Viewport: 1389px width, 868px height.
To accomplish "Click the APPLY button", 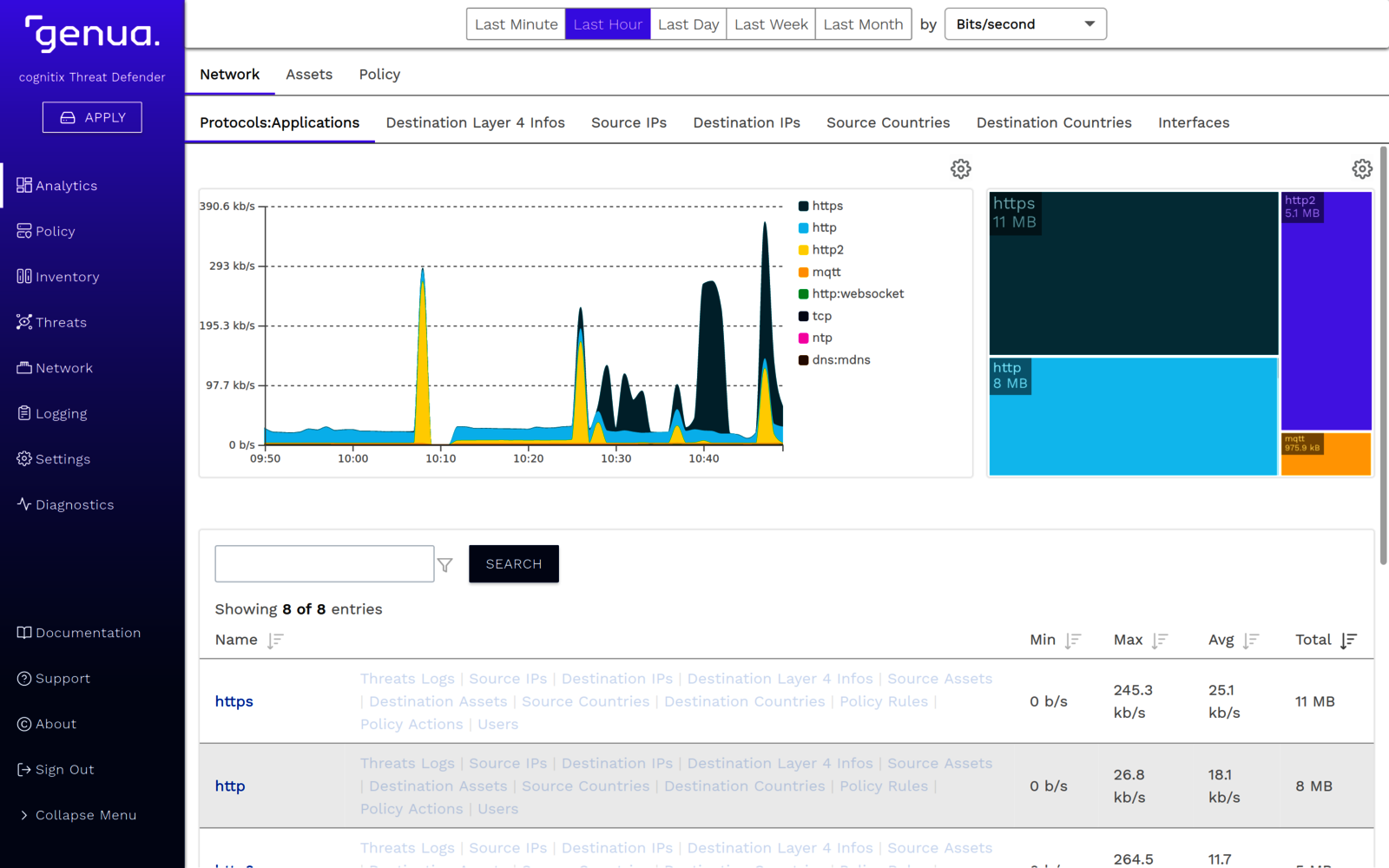I will [x=92, y=117].
